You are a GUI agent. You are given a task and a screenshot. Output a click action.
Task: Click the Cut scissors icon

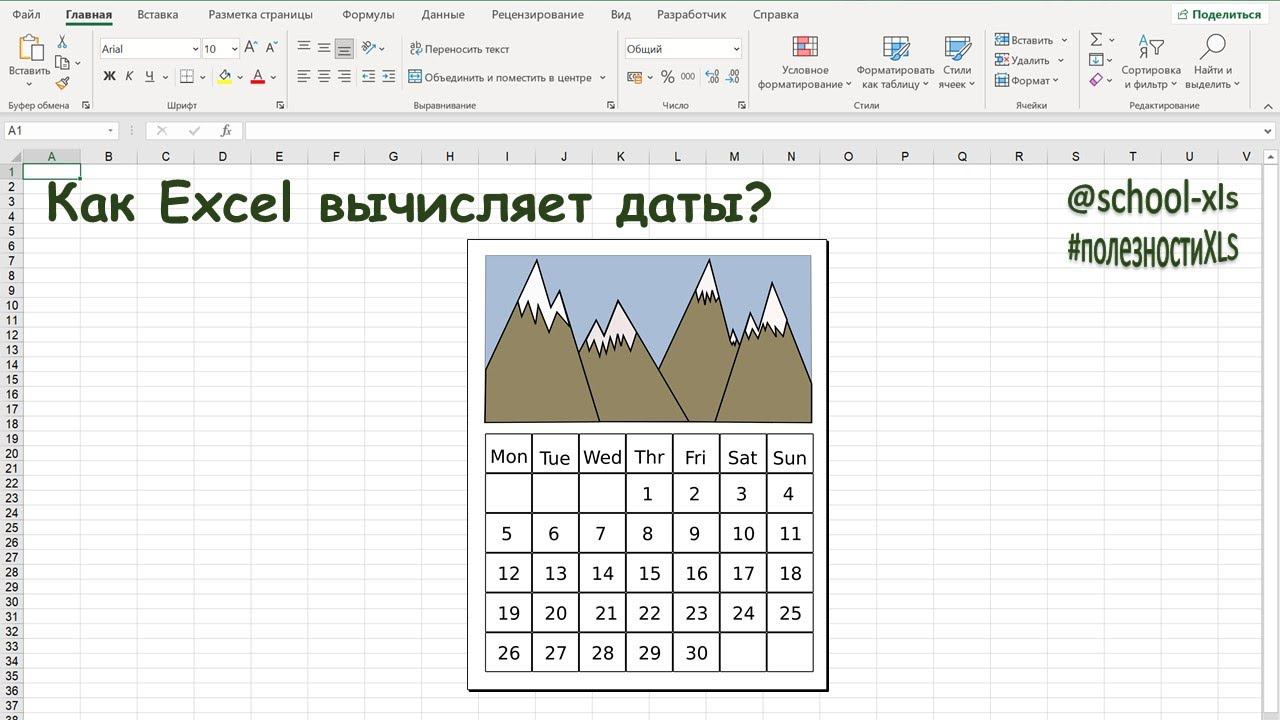click(x=62, y=42)
